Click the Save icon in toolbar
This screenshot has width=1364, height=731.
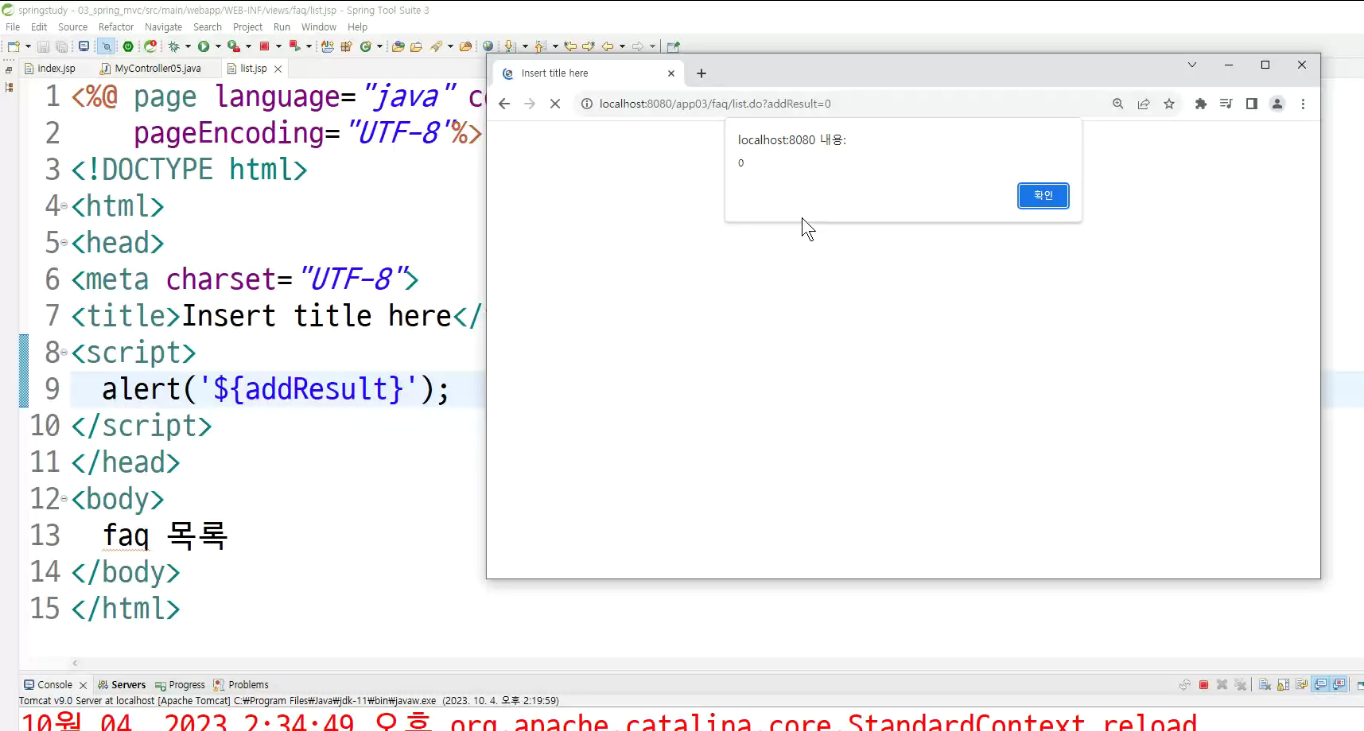44,46
